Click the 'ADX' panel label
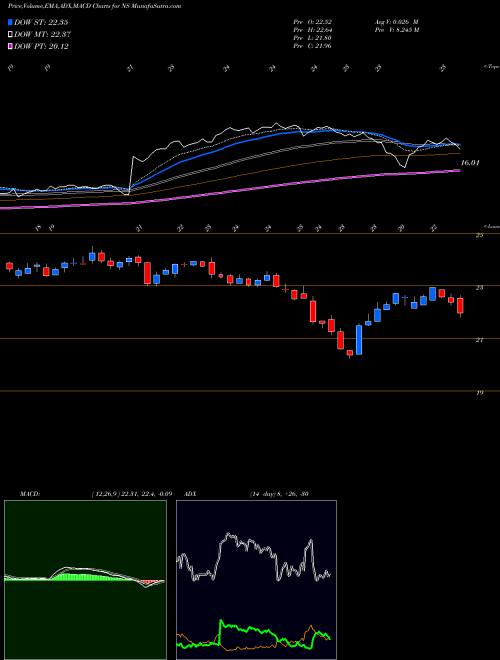 (x=191, y=494)
